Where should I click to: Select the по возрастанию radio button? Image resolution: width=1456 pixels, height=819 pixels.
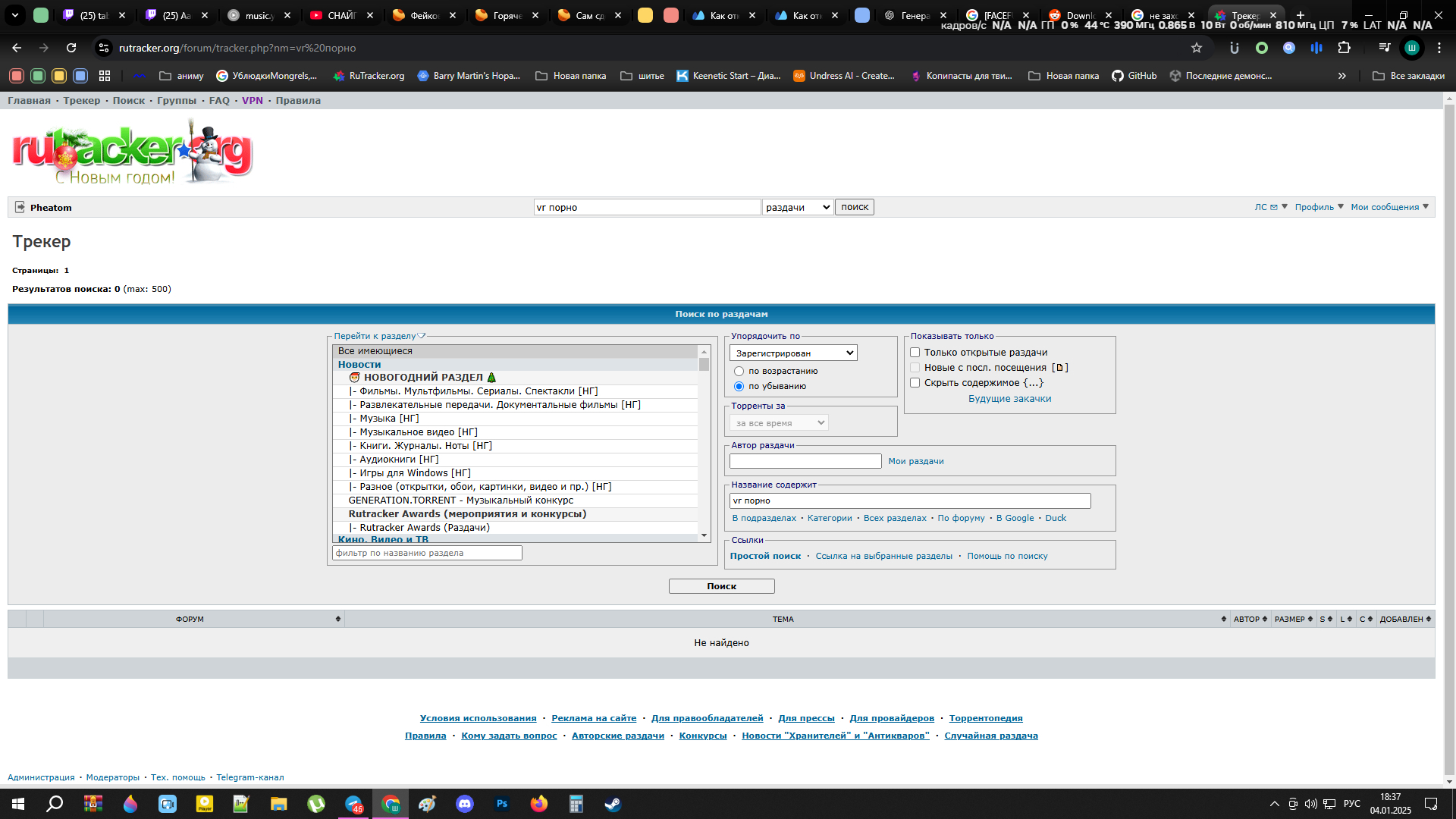pyautogui.click(x=739, y=372)
